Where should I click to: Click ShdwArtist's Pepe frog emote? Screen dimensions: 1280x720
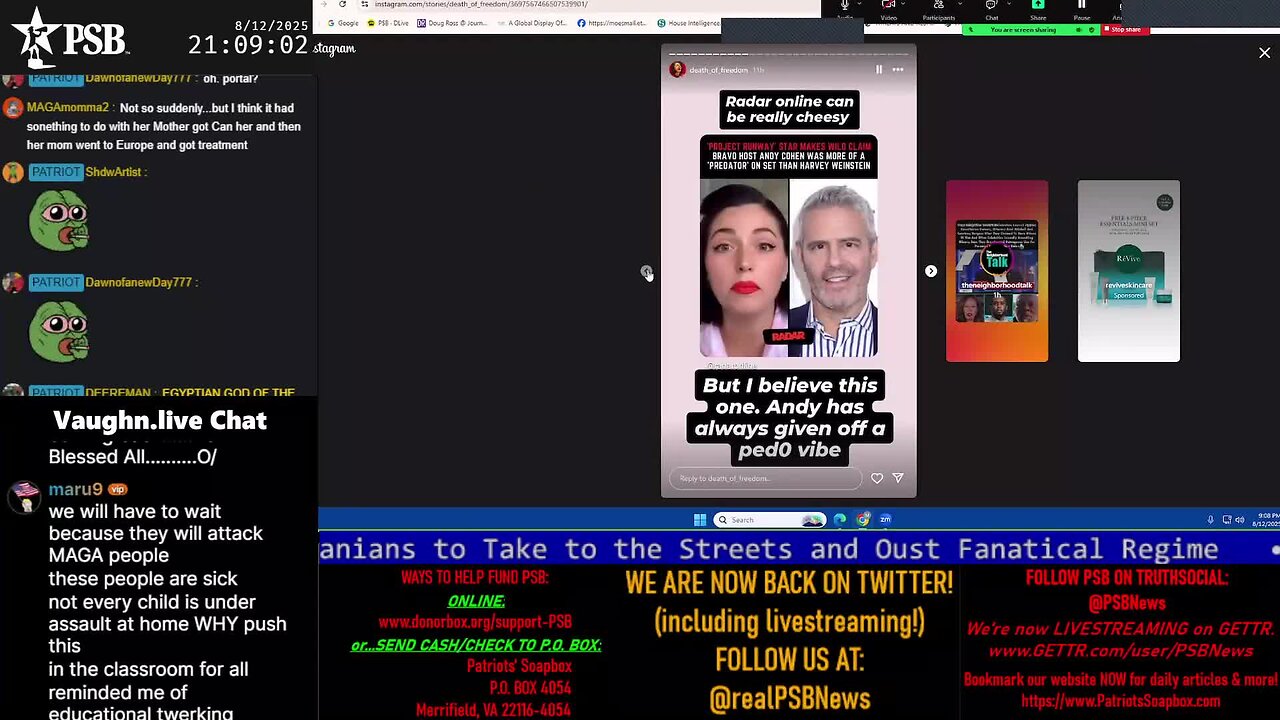point(59,220)
